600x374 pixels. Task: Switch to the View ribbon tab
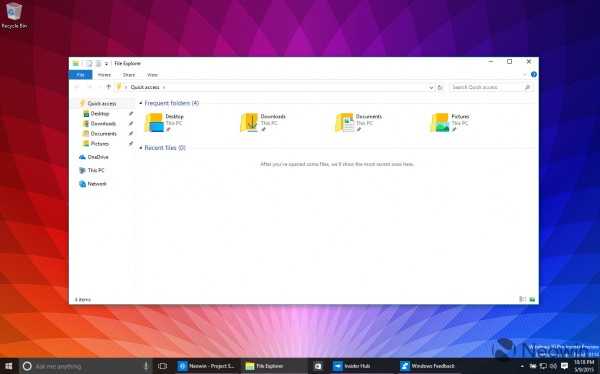152,75
